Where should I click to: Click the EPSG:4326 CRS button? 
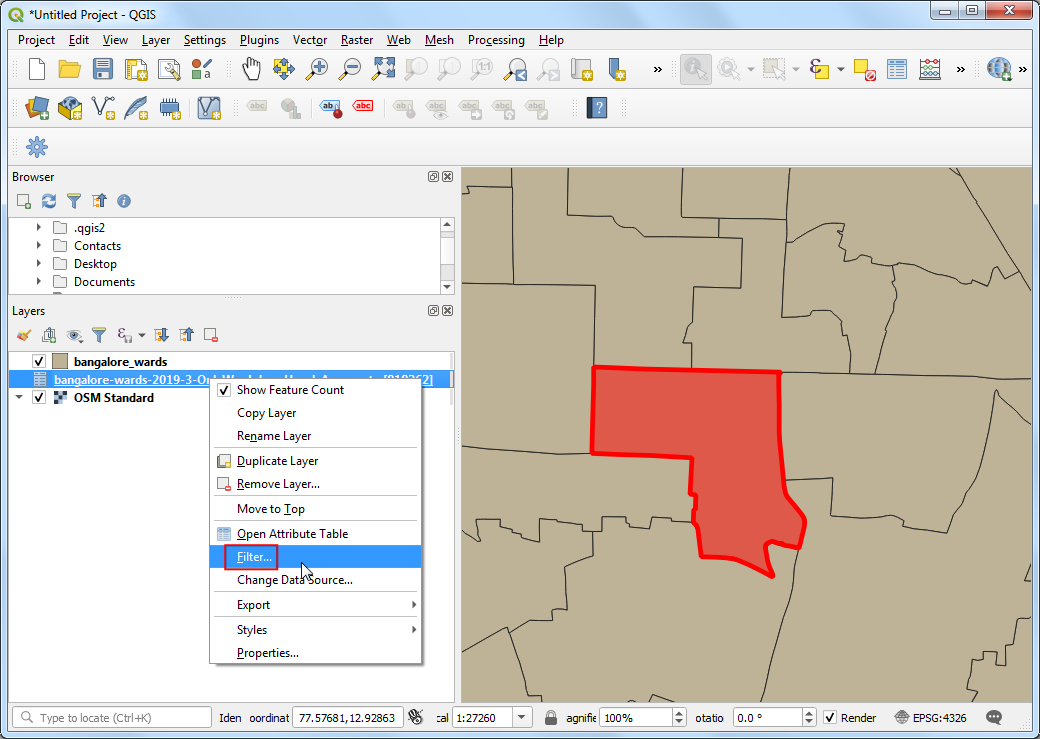coord(934,718)
